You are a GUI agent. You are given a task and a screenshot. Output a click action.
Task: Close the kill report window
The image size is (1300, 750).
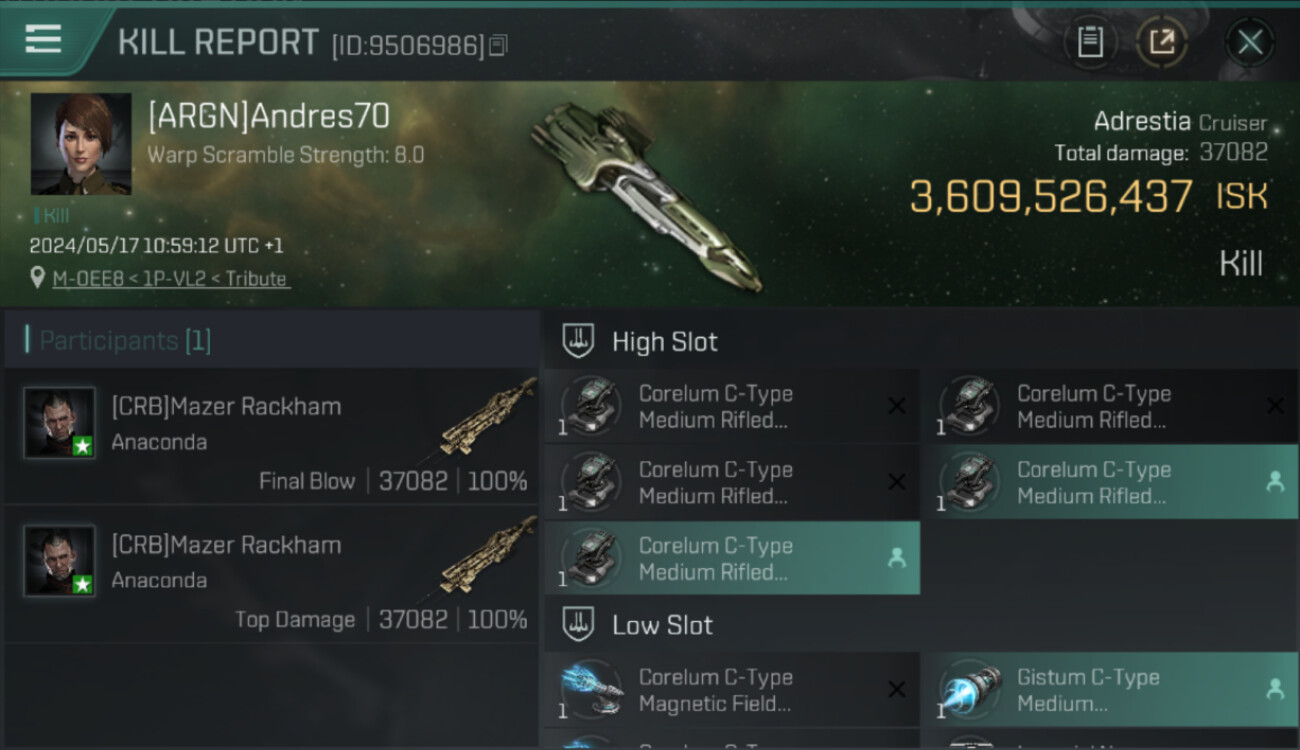coord(1250,43)
